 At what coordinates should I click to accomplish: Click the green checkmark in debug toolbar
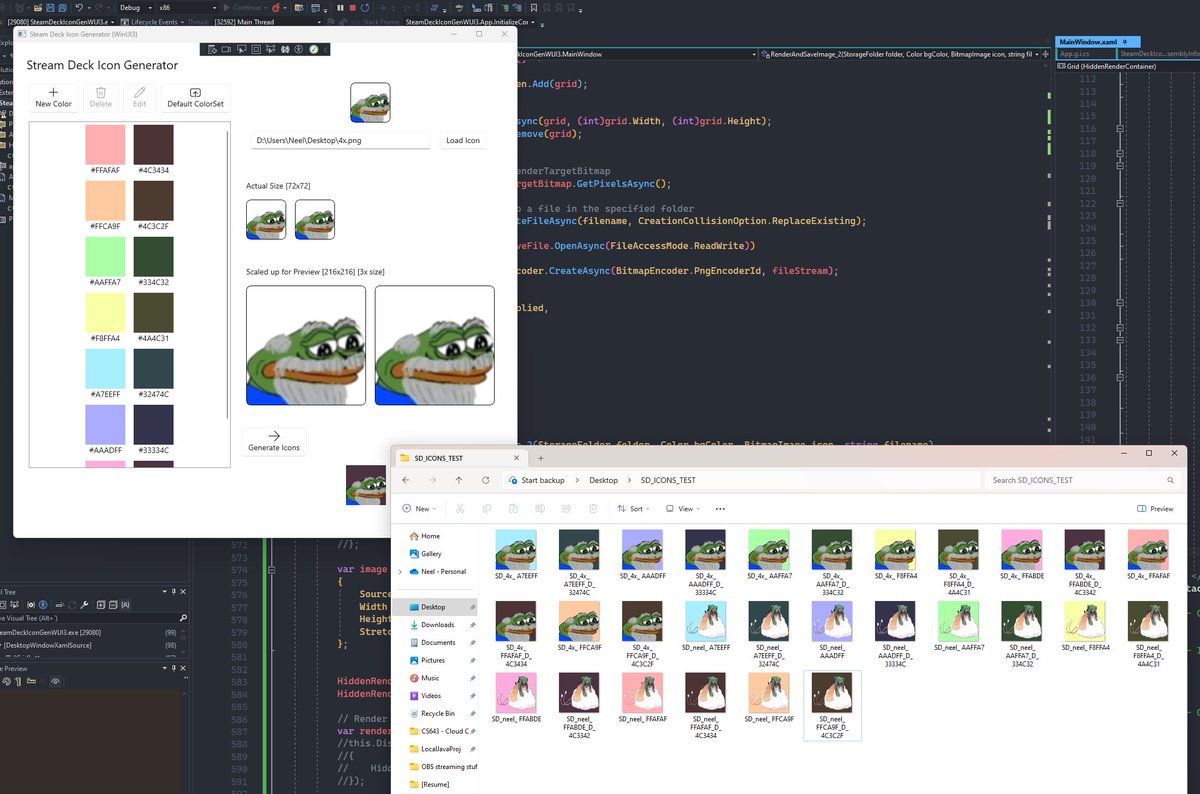(x=313, y=49)
